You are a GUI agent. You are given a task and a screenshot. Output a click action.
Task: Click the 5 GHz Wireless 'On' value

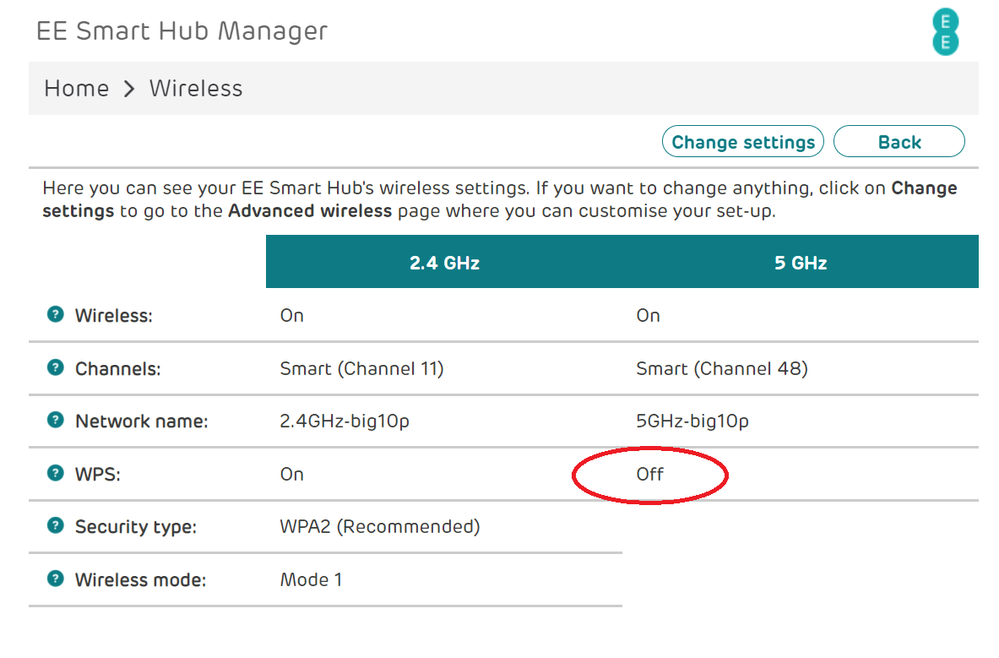pyautogui.click(x=648, y=316)
